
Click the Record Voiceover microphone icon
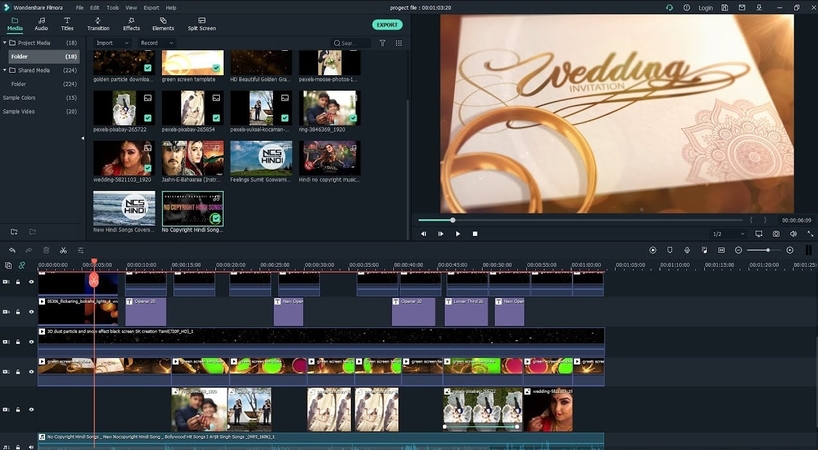(x=687, y=250)
